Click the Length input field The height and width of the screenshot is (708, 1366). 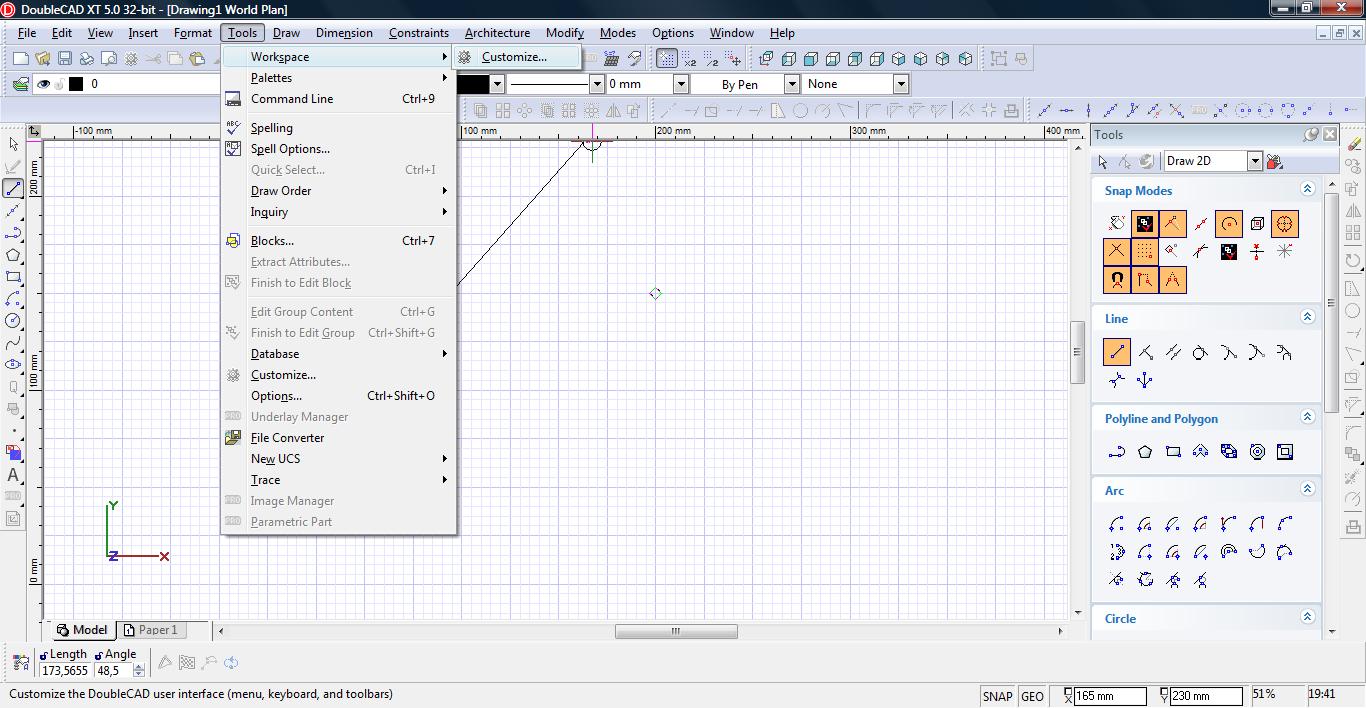tap(65, 671)
